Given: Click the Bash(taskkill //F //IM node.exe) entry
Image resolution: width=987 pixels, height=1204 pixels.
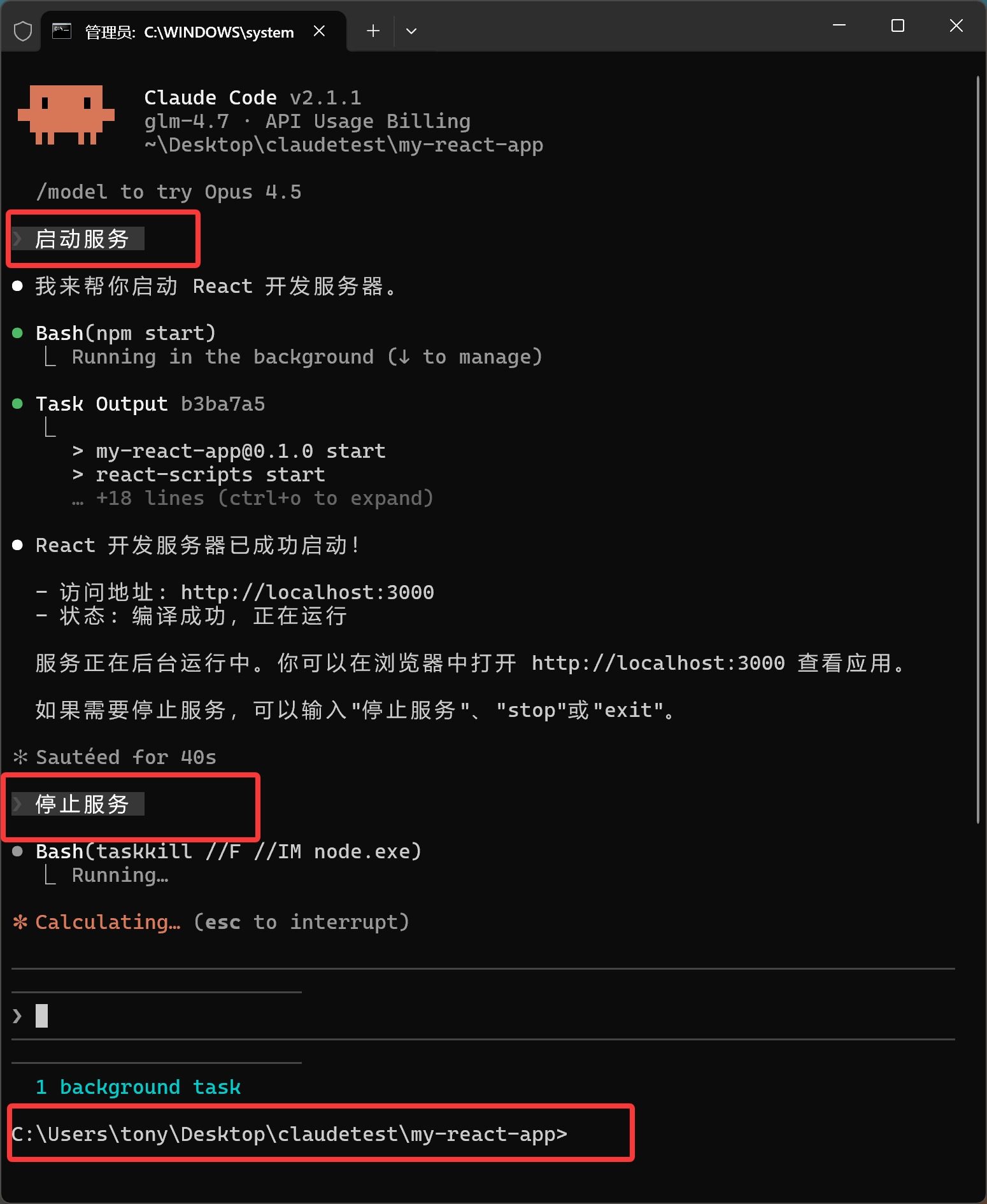Looking at the screenshot, I should (229, 851).
